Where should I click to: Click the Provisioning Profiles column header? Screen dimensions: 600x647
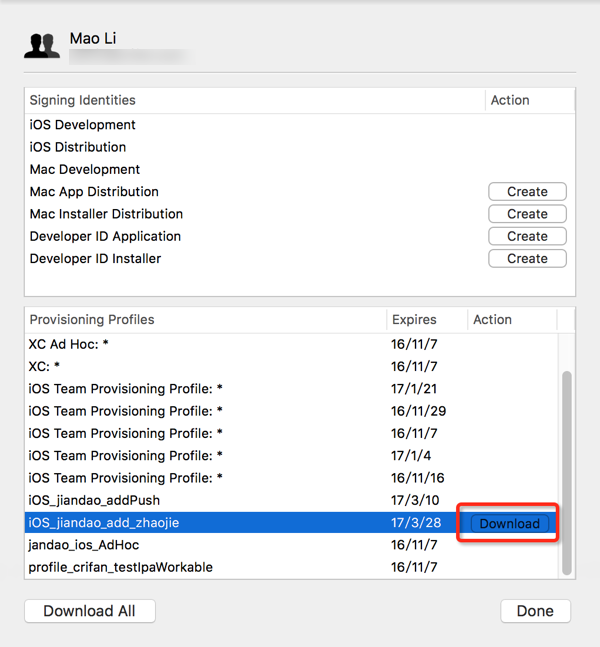(x=92, y=320)
